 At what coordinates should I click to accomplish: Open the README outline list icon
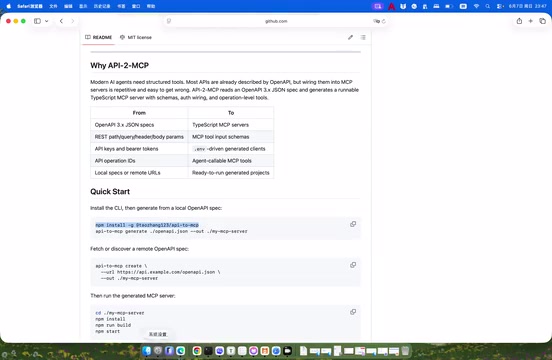click(363, 37)
